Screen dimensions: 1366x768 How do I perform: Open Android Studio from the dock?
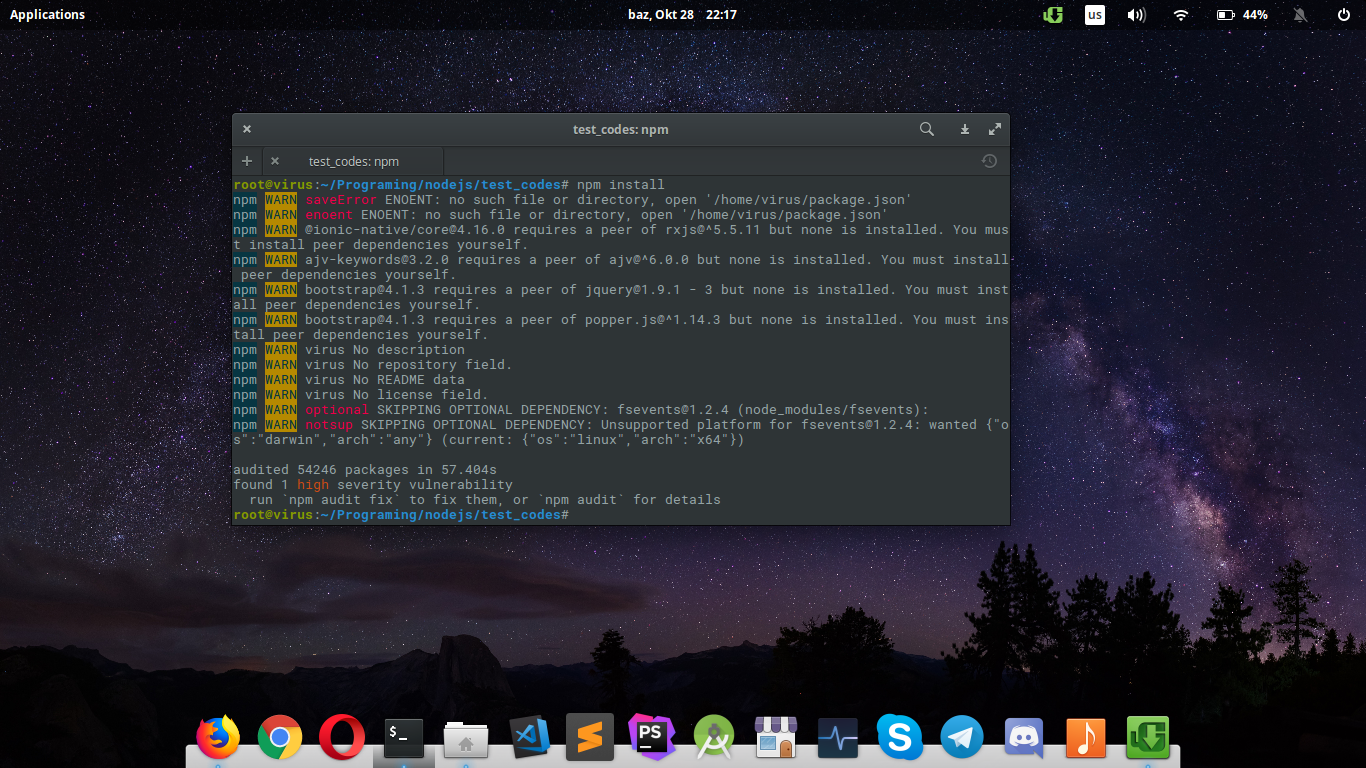714,738
